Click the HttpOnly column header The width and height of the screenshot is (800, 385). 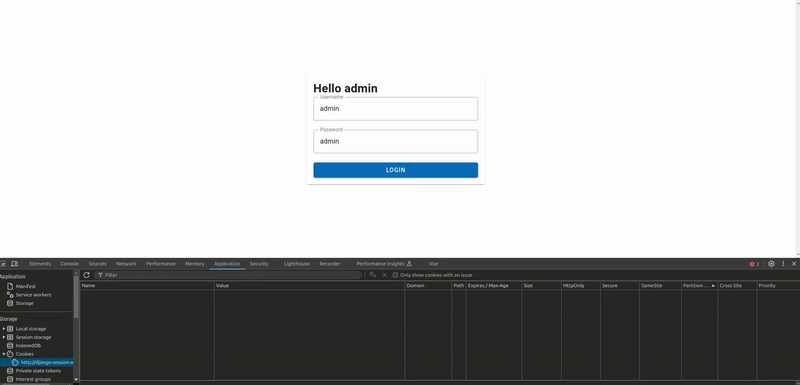click(581, 286)
